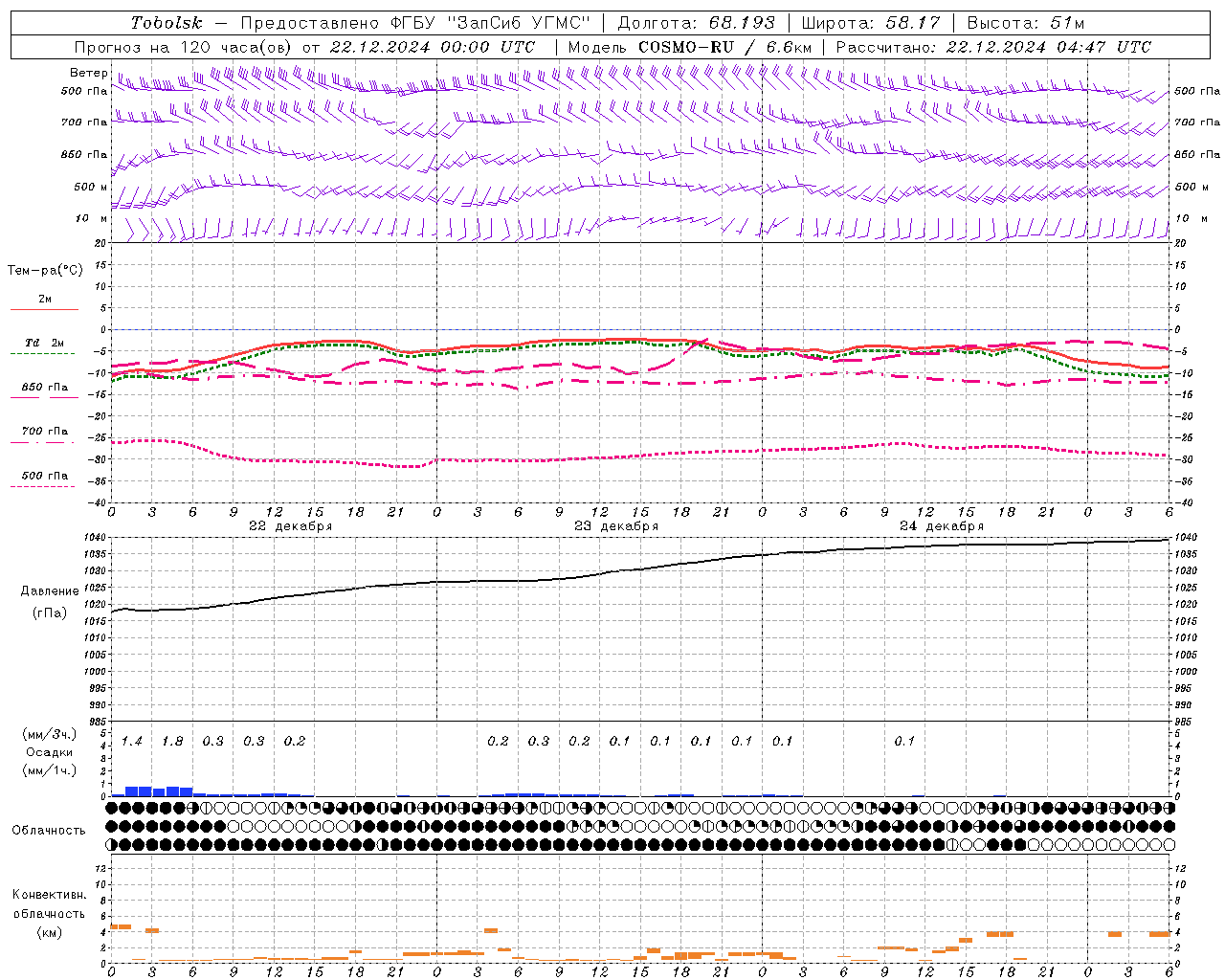The height and width of the screenshot is (980, 1225).
Task: Select the (мм/1ч.) precipitation unit label
Action: coord(50,770)
